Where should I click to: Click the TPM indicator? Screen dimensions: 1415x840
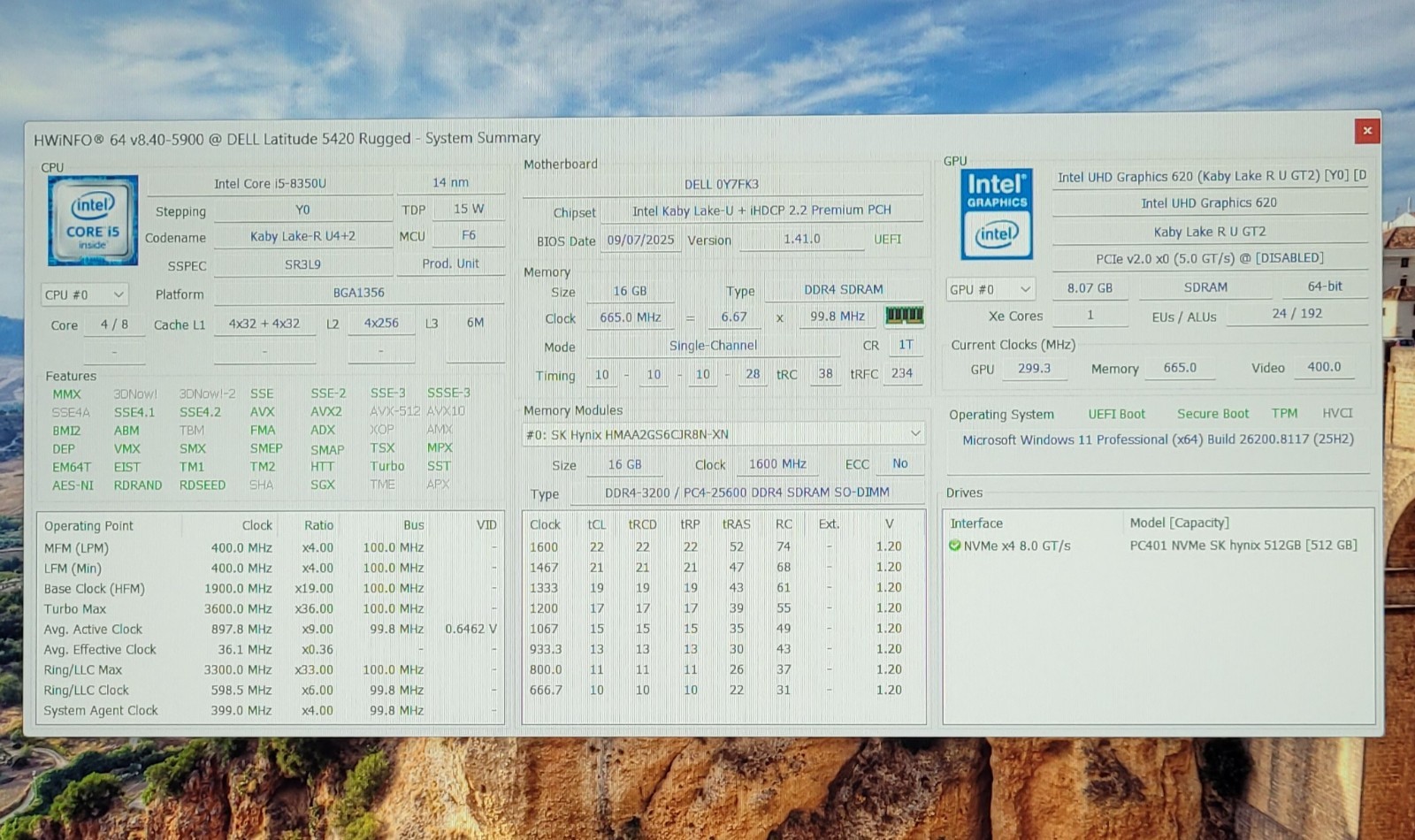(1284, 413)
